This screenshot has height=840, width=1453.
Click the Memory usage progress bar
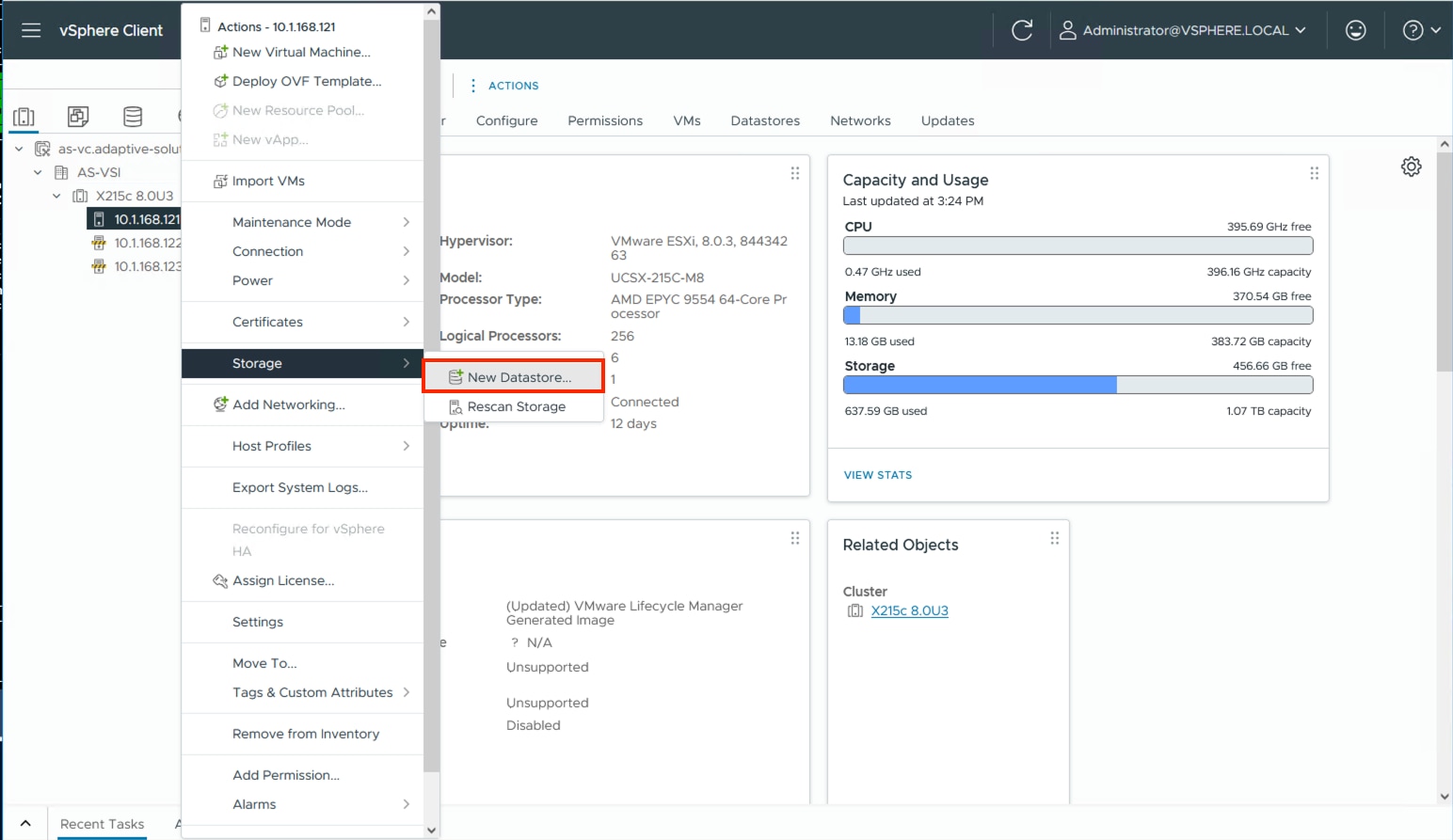(1077, 315)
